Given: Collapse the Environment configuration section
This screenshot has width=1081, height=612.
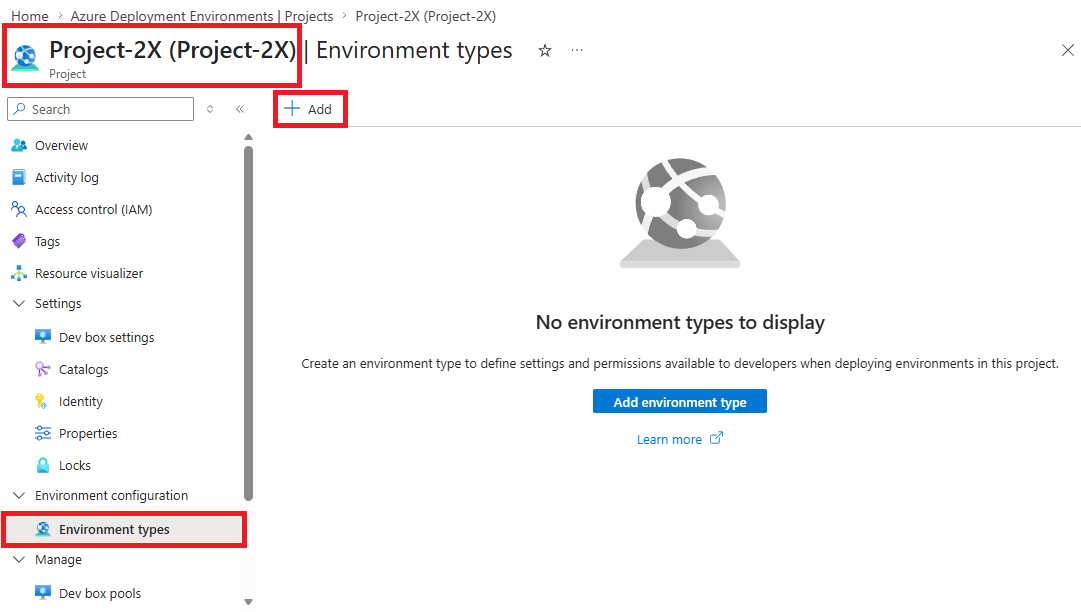Looking at the screenshot, I should (19, 496).
